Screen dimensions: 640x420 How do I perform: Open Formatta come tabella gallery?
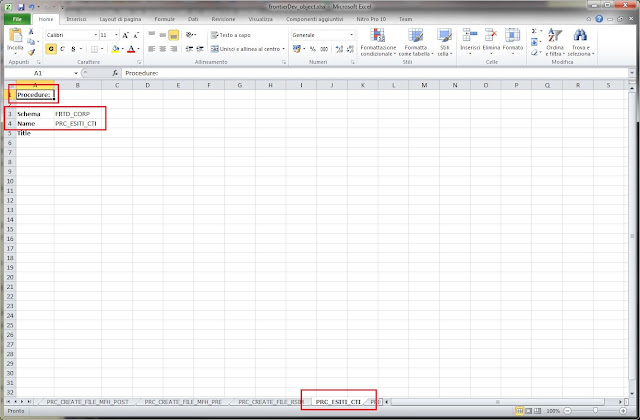[x=416, y=42]
